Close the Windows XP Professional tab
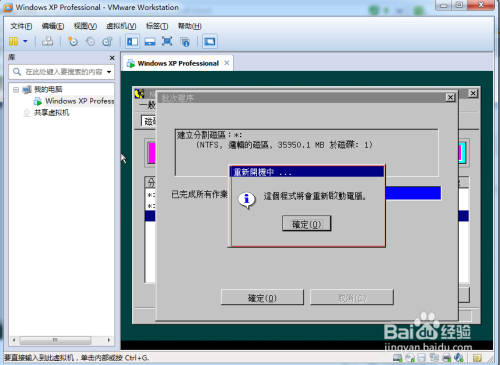 tap(227, 63)
